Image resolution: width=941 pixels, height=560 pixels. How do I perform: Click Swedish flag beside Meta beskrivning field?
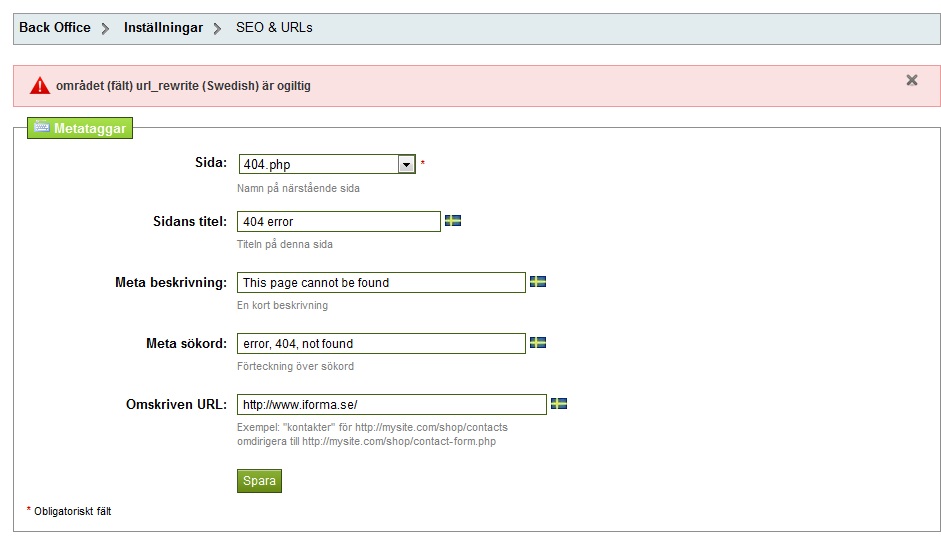point(538,282)
